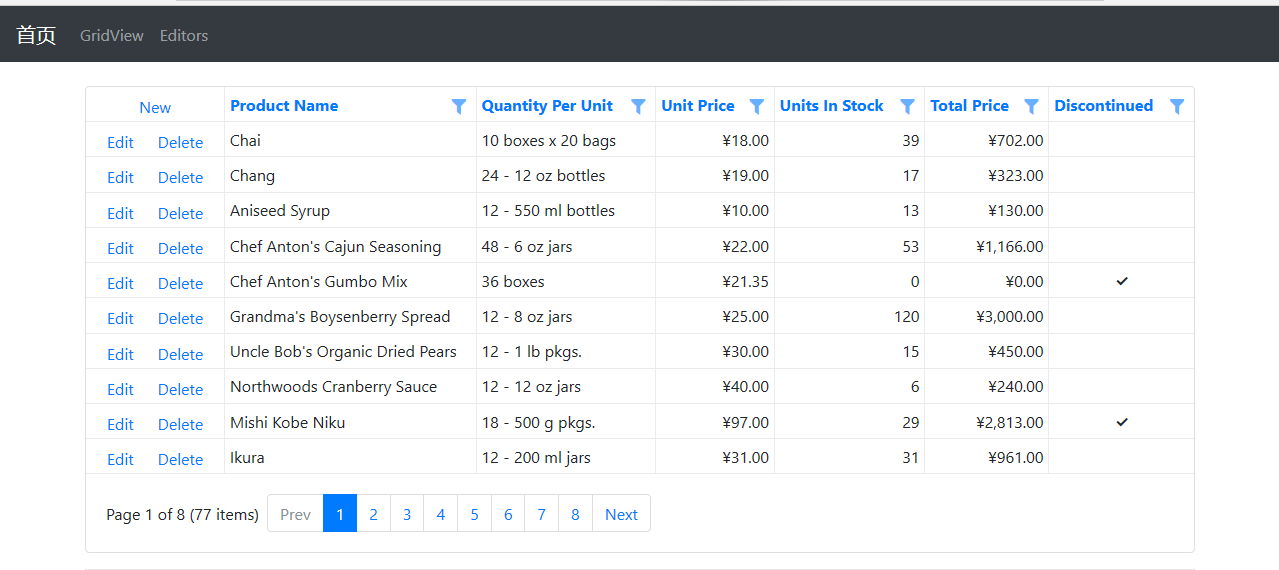Delete the Ikura product row
The width and height of the screenshot is (1279, 570).
tap(180, 459)
